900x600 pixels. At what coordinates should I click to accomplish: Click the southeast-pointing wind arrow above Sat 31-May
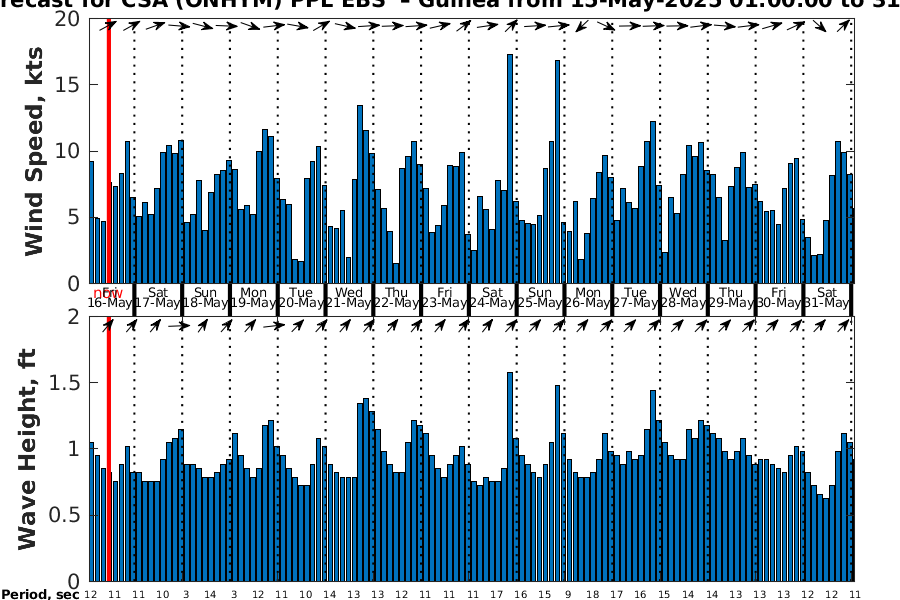pyautogui.click(x=820, y=26)
